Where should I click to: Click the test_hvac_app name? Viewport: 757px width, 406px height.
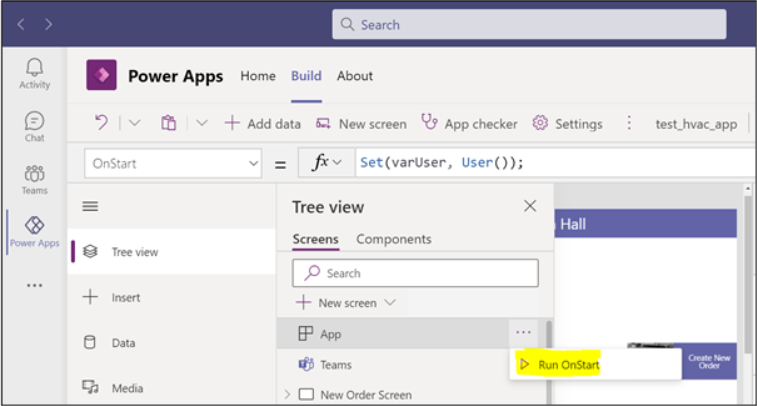pyautogui.click(x=696, y=124)
